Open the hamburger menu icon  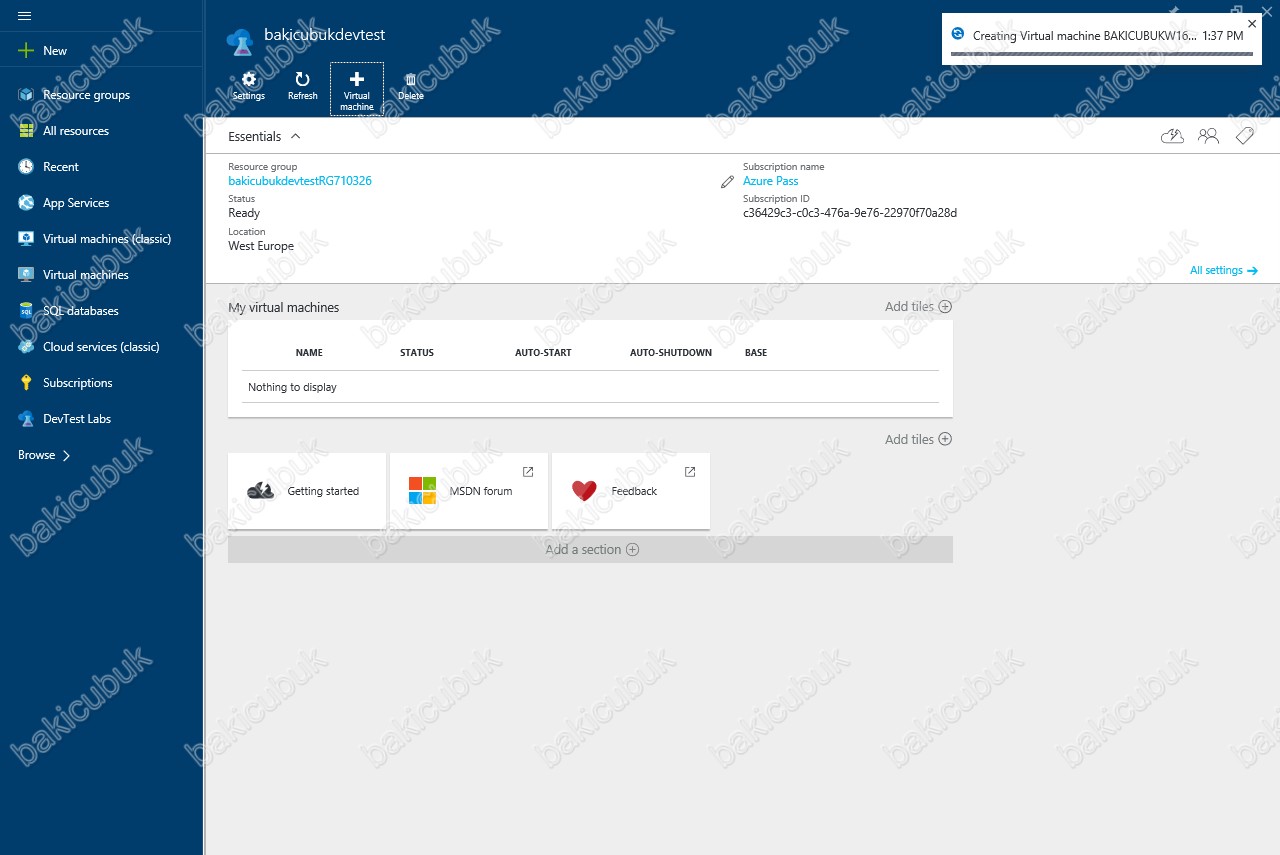25,16
